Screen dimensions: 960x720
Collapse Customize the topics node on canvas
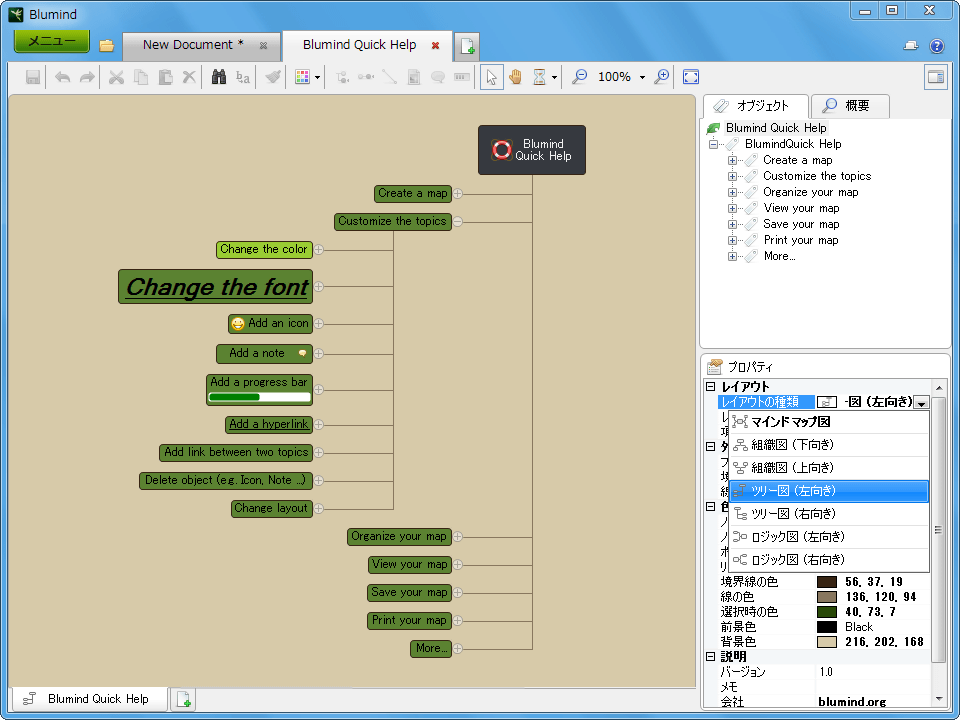[458, 222]
